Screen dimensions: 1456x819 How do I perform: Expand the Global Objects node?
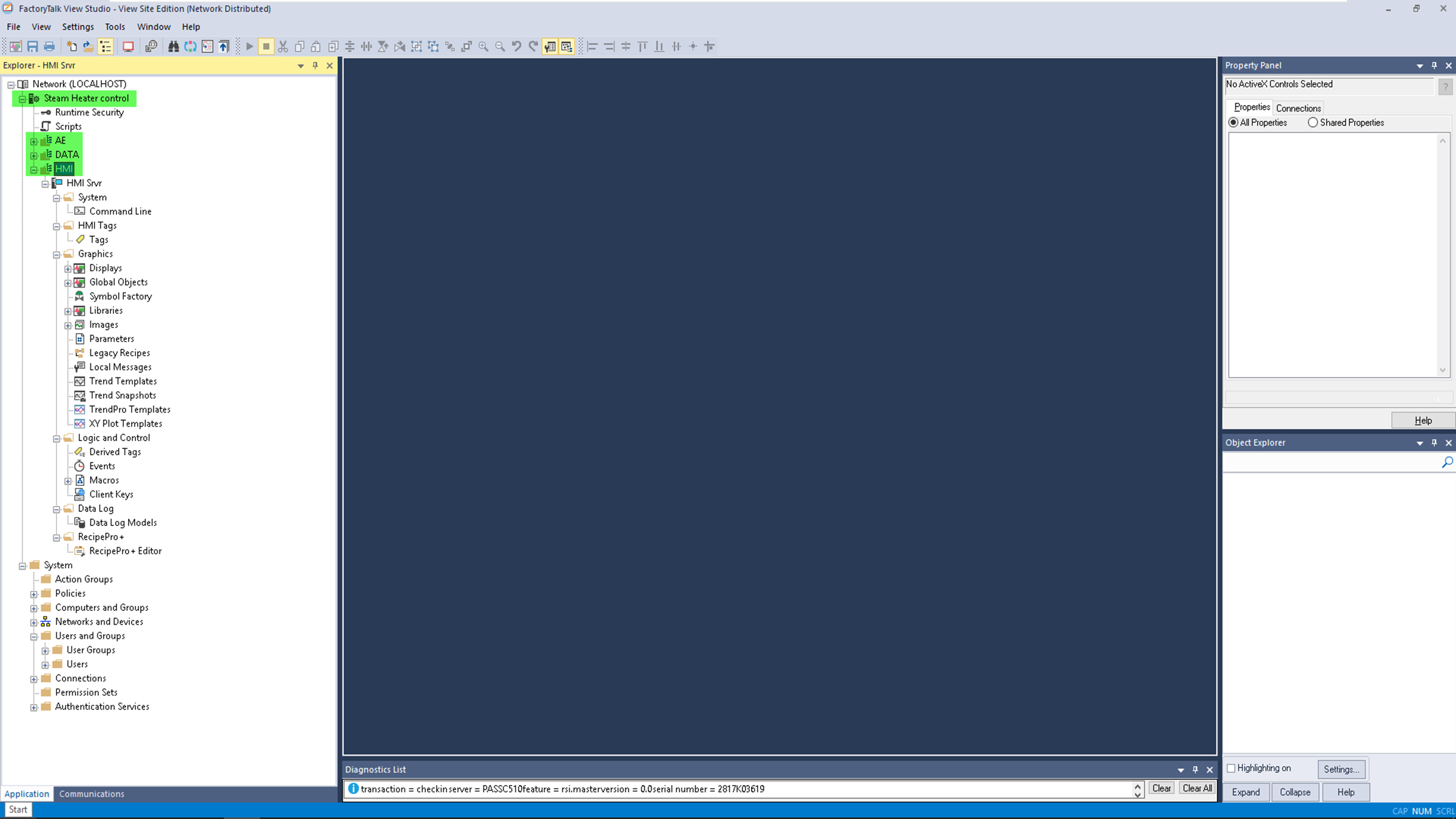[x=68, y=283]
